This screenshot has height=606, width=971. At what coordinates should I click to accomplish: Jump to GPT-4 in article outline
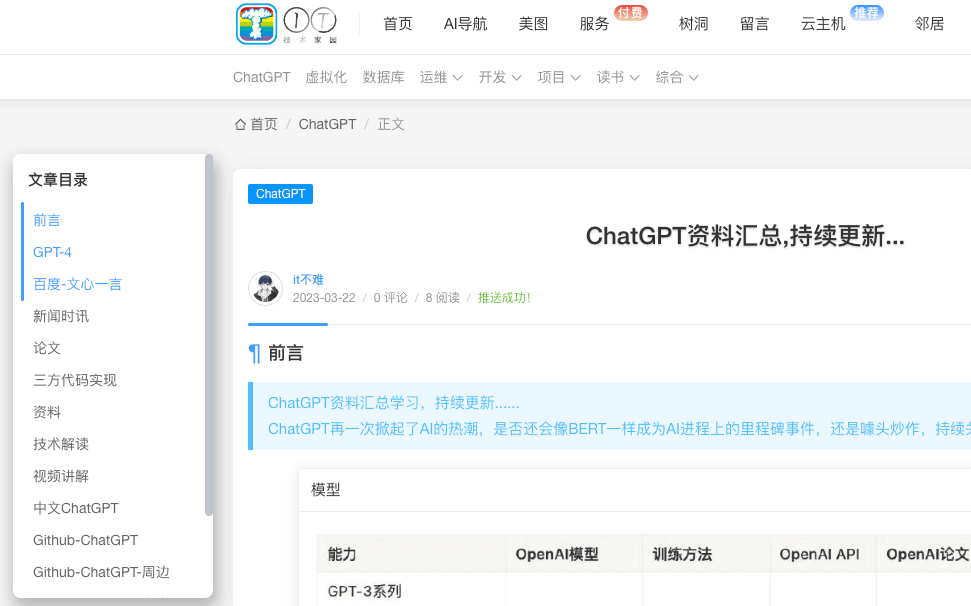tap(53, 253)
